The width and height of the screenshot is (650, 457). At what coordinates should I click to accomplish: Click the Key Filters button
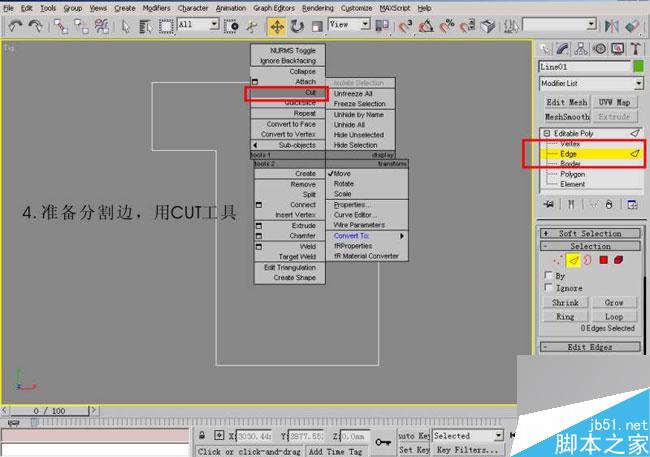(467, 450)
